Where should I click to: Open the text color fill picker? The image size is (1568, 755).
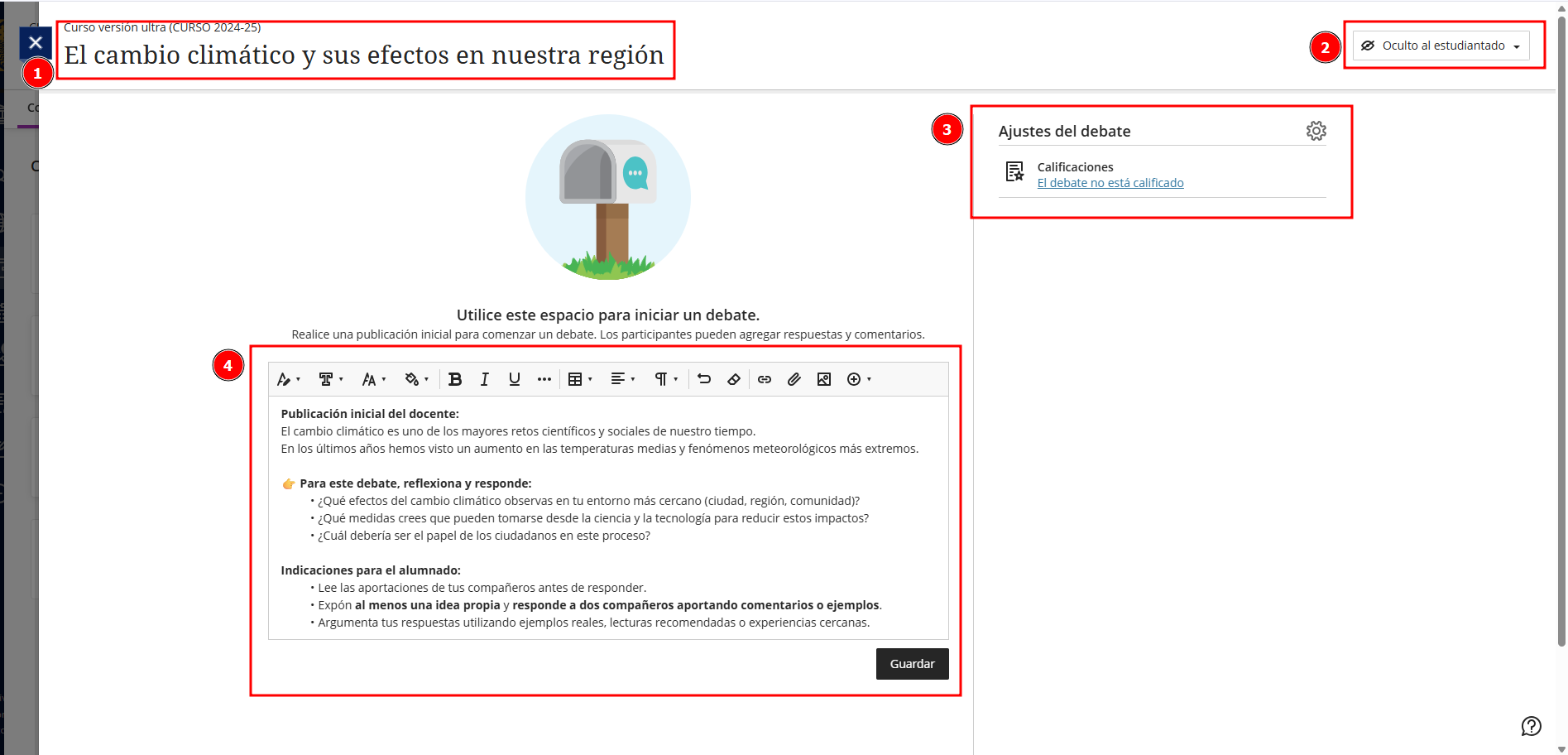coord(416,379)
